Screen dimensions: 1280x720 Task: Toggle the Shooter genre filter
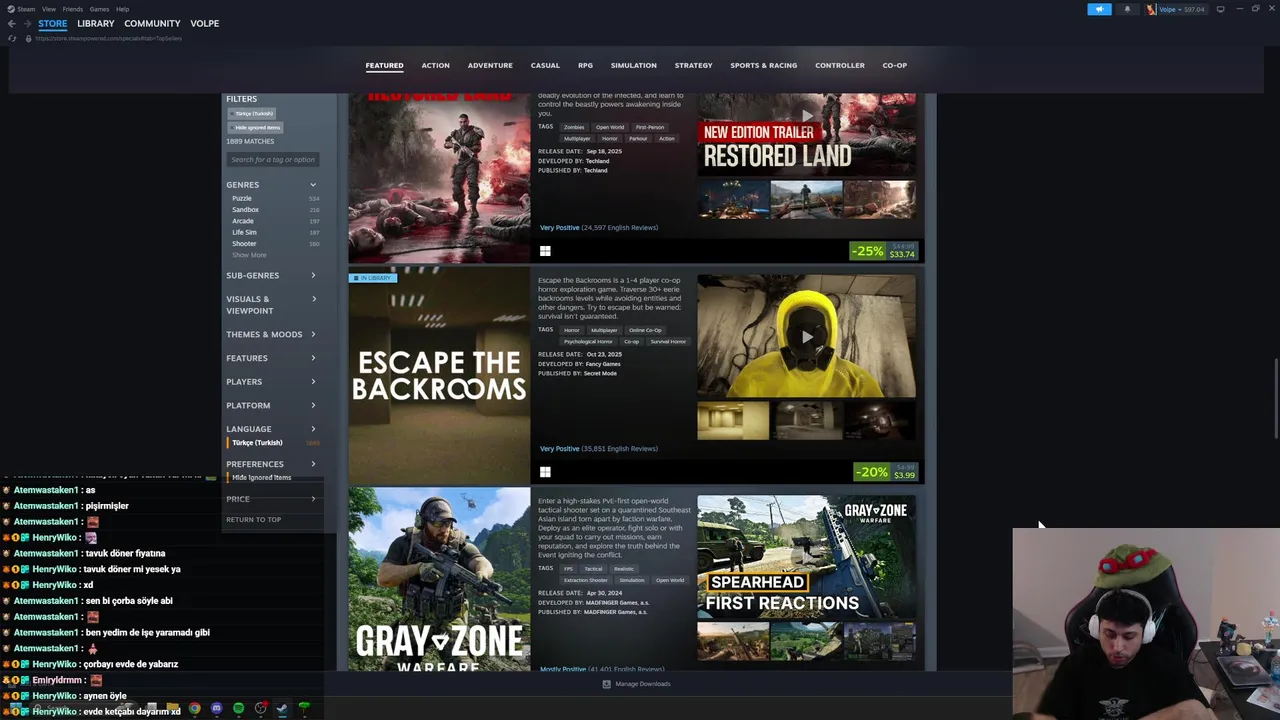click(275, 244)
